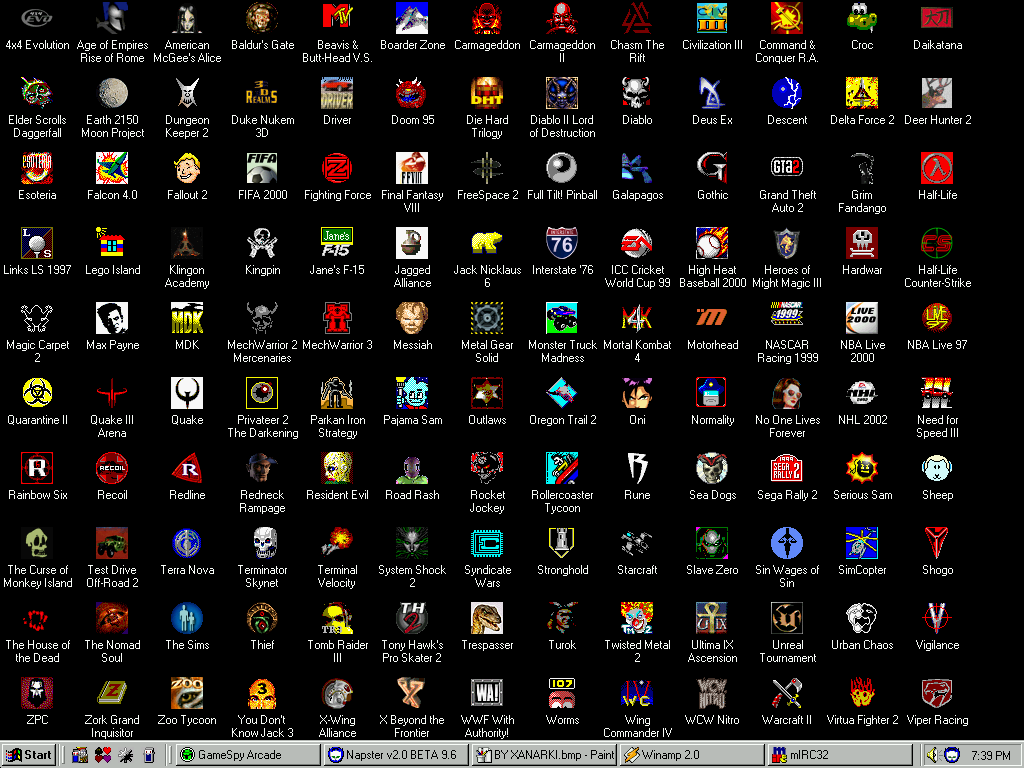Open the Serious Sam icon
This screenshot has height=768, width=1024.
(x=862, y=469)
